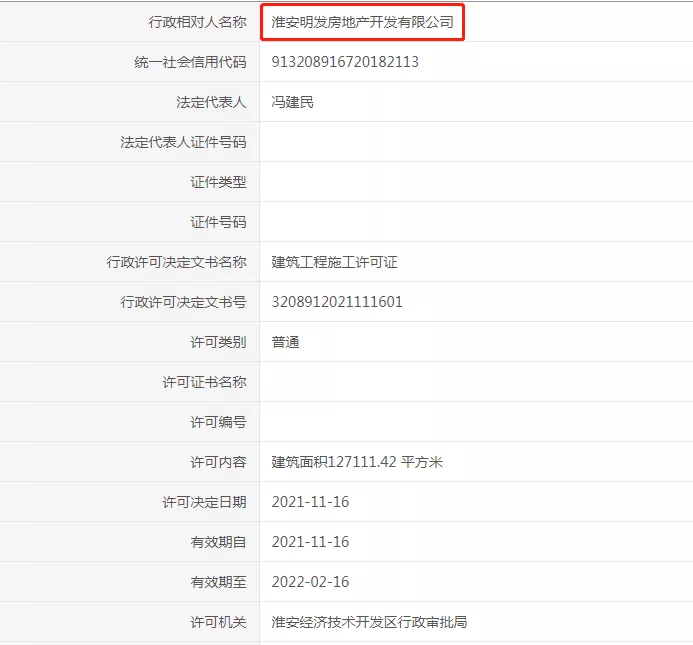
Task: Click the label 许可决定日期
Action: pos(204,502)
